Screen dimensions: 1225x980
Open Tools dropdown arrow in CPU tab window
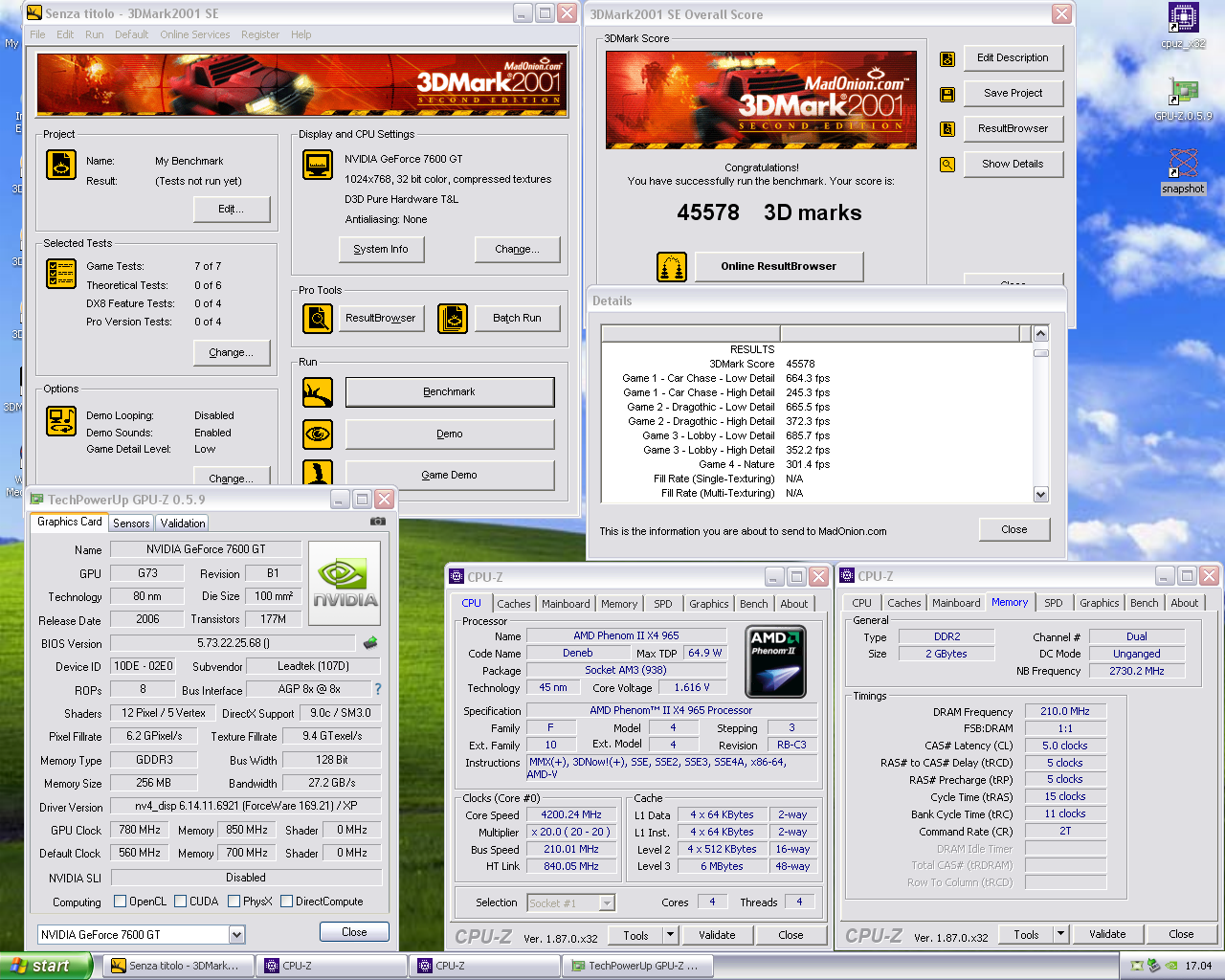(x=670, y=935)
